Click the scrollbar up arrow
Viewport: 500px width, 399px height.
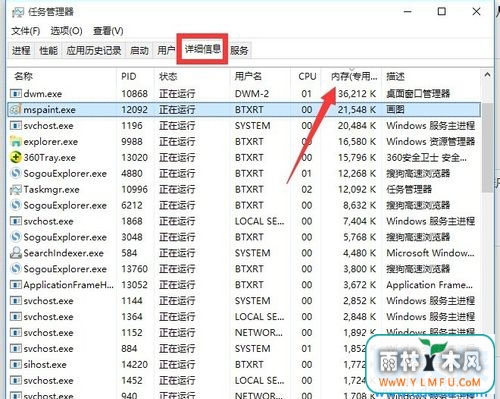pyautogui.click(x=487, y=75)
